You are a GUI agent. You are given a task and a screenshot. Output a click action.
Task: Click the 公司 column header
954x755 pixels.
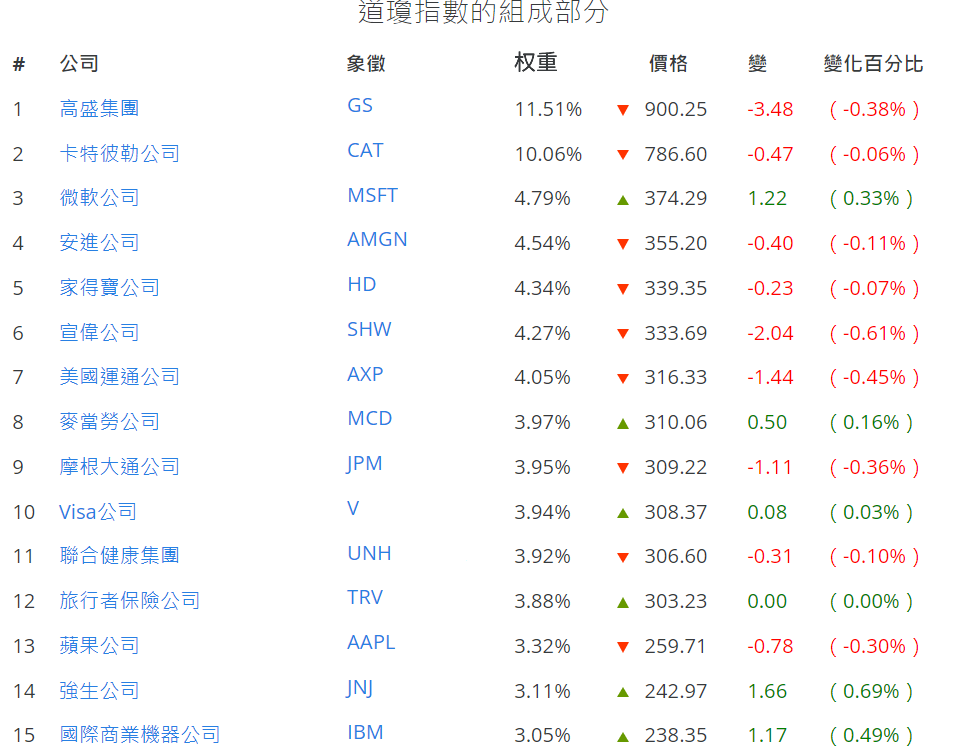pos(79,64)
